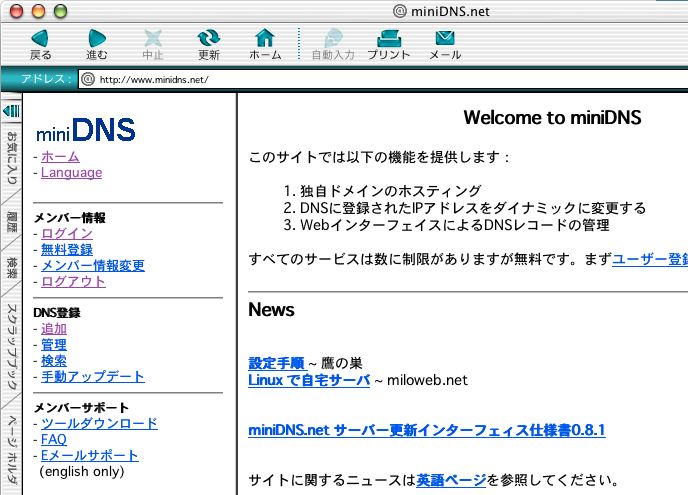Open the Language link

[72, 172]
